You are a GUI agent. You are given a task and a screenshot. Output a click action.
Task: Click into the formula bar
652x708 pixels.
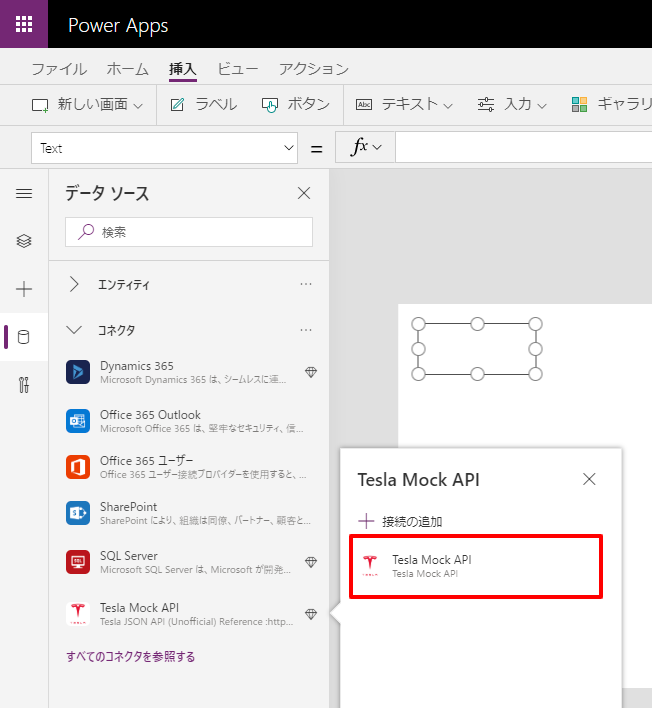[x=524, y=147]
